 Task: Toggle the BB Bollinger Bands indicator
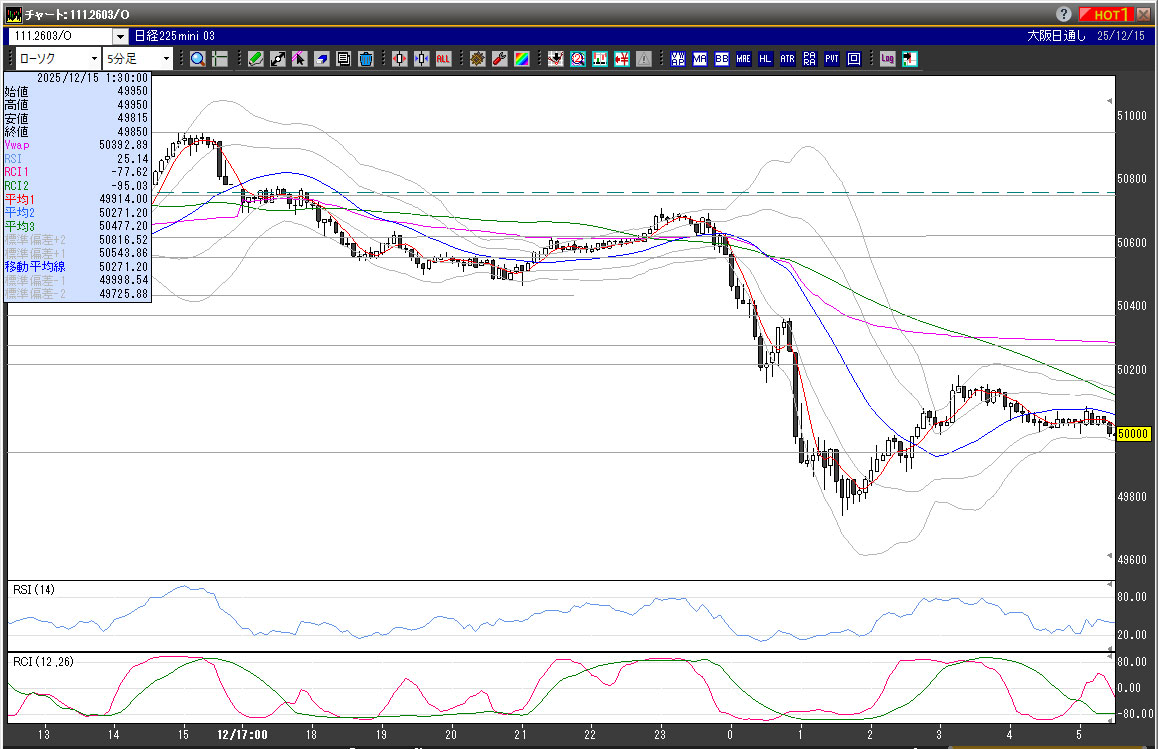coord(721,59)
